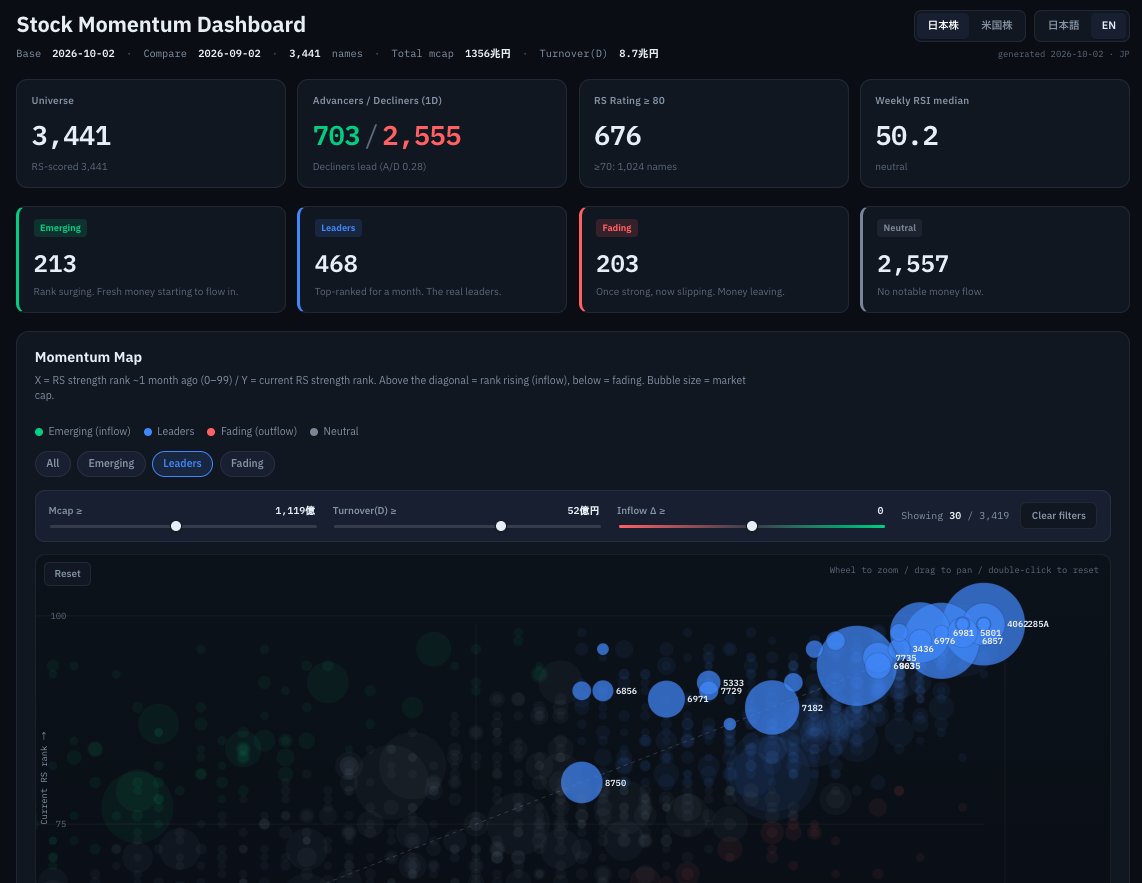Click Leaders legend entry

(169, 431)
